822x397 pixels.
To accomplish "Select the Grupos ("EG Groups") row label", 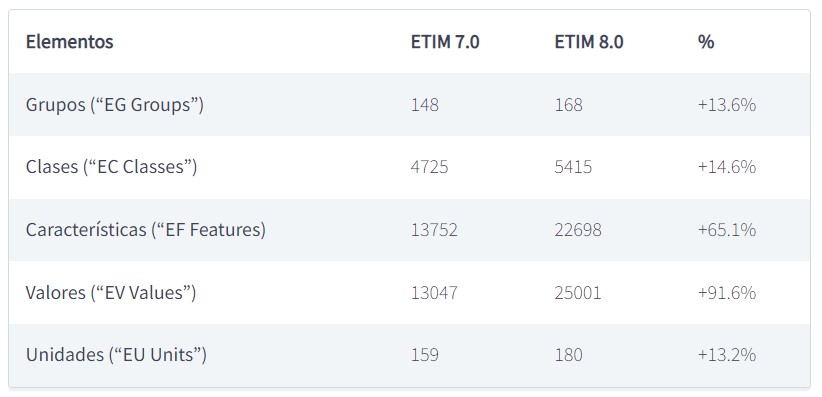I will (114, 105).
